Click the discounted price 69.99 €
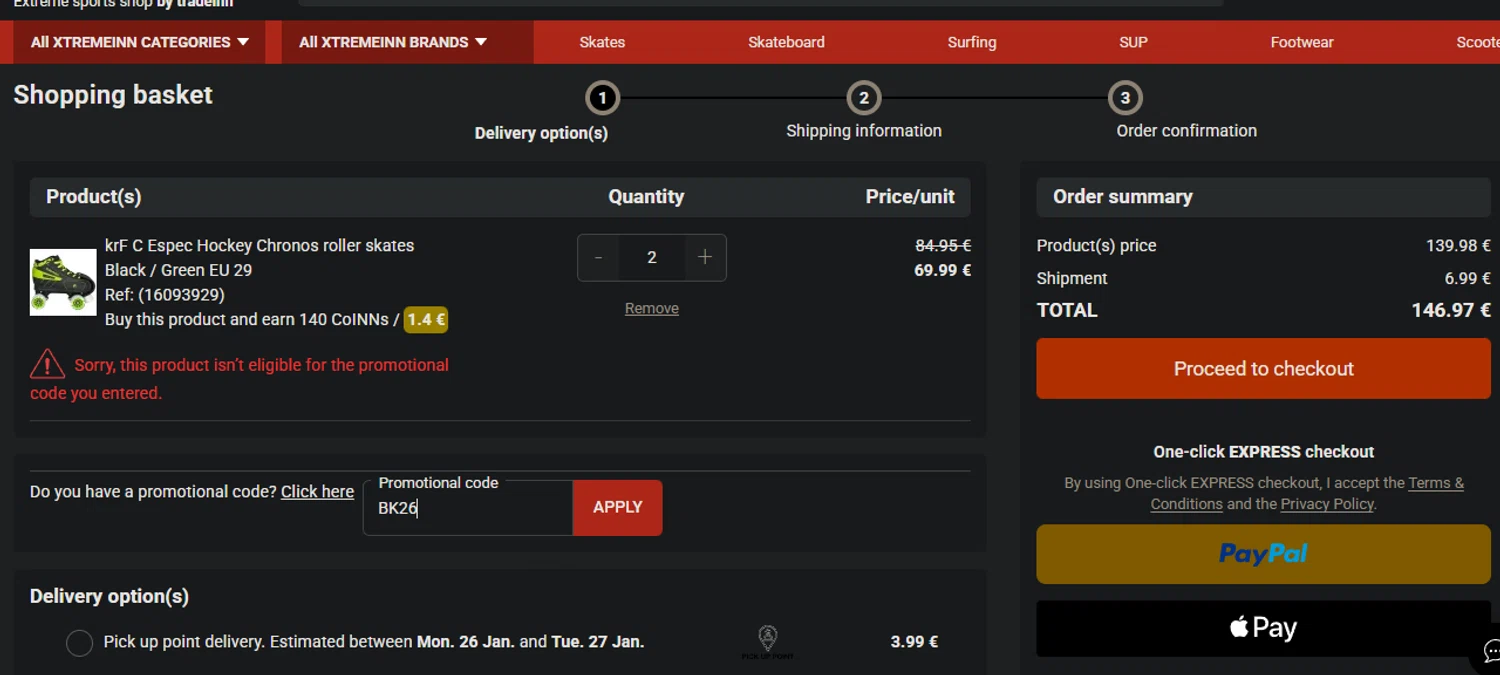 [942, 270]
